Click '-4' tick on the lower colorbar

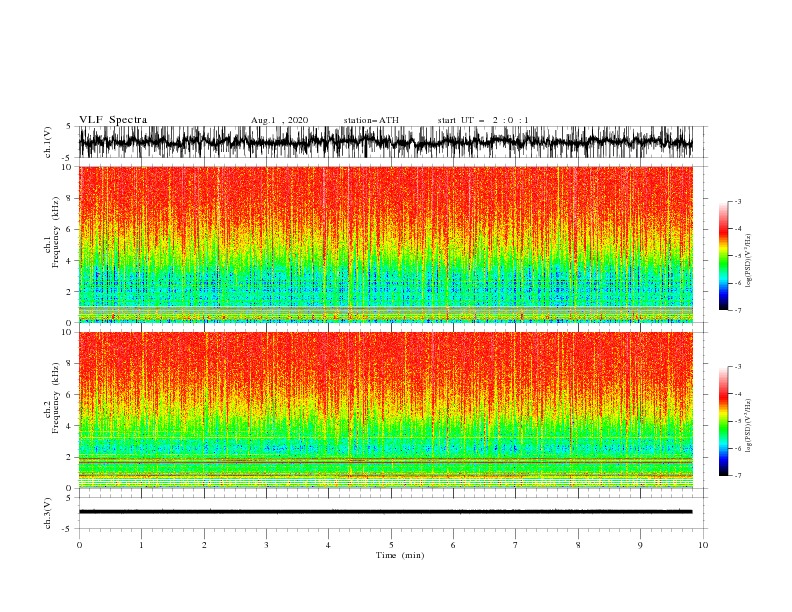[x=738, y=394]
